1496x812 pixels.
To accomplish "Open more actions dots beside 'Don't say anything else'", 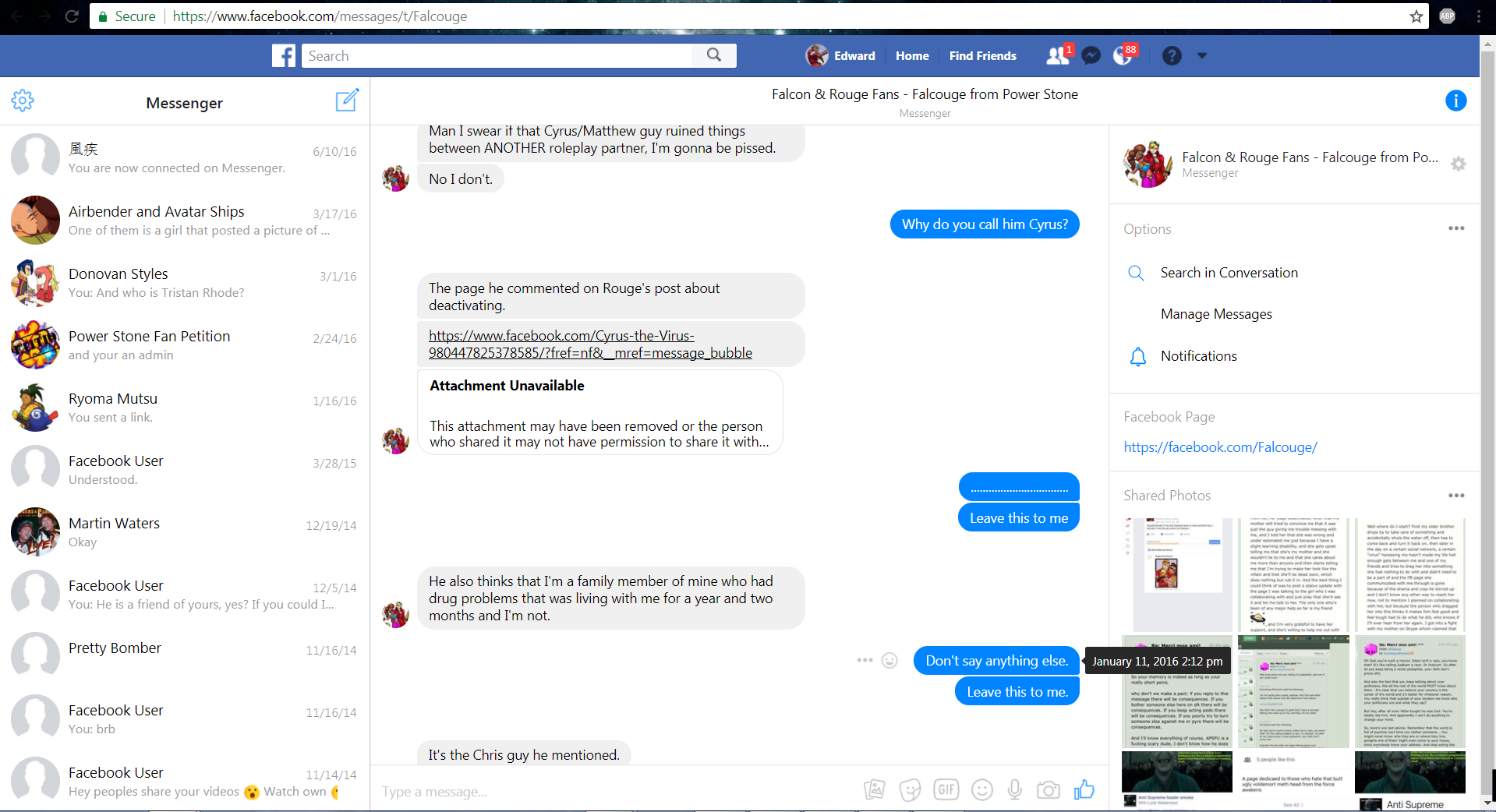I will click(865, 660).
